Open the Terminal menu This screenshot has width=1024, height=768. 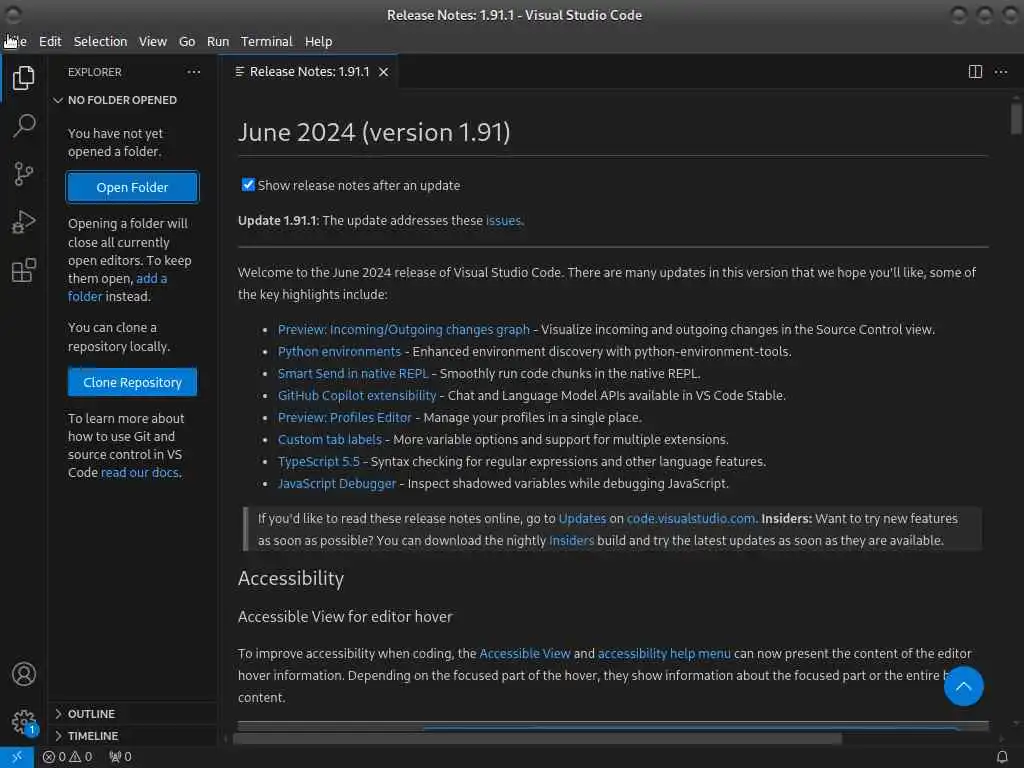(266, 41)
